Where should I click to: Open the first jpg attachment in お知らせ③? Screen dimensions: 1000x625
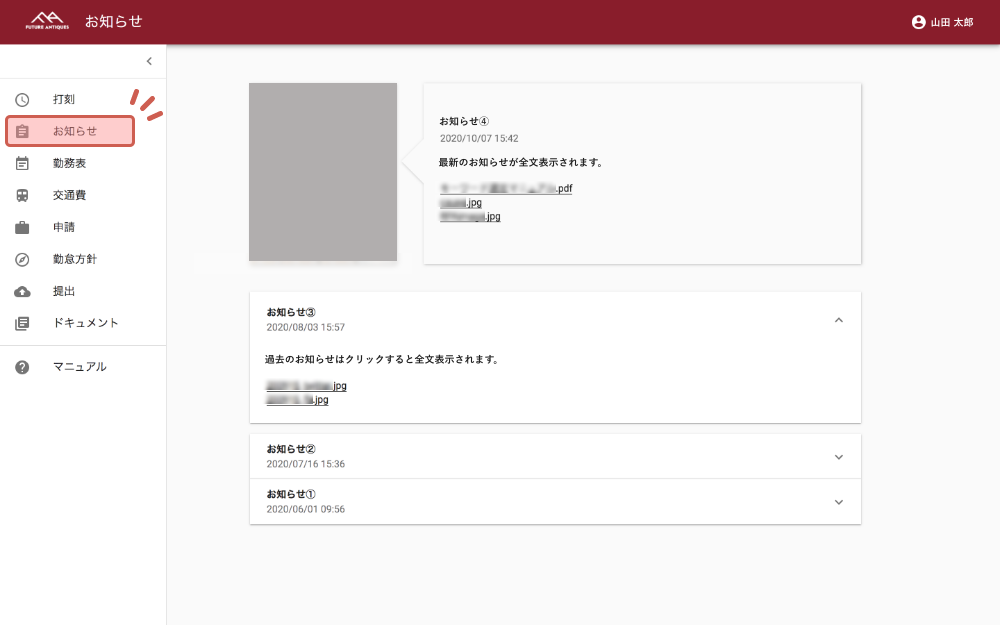click(x=306, y=386)
